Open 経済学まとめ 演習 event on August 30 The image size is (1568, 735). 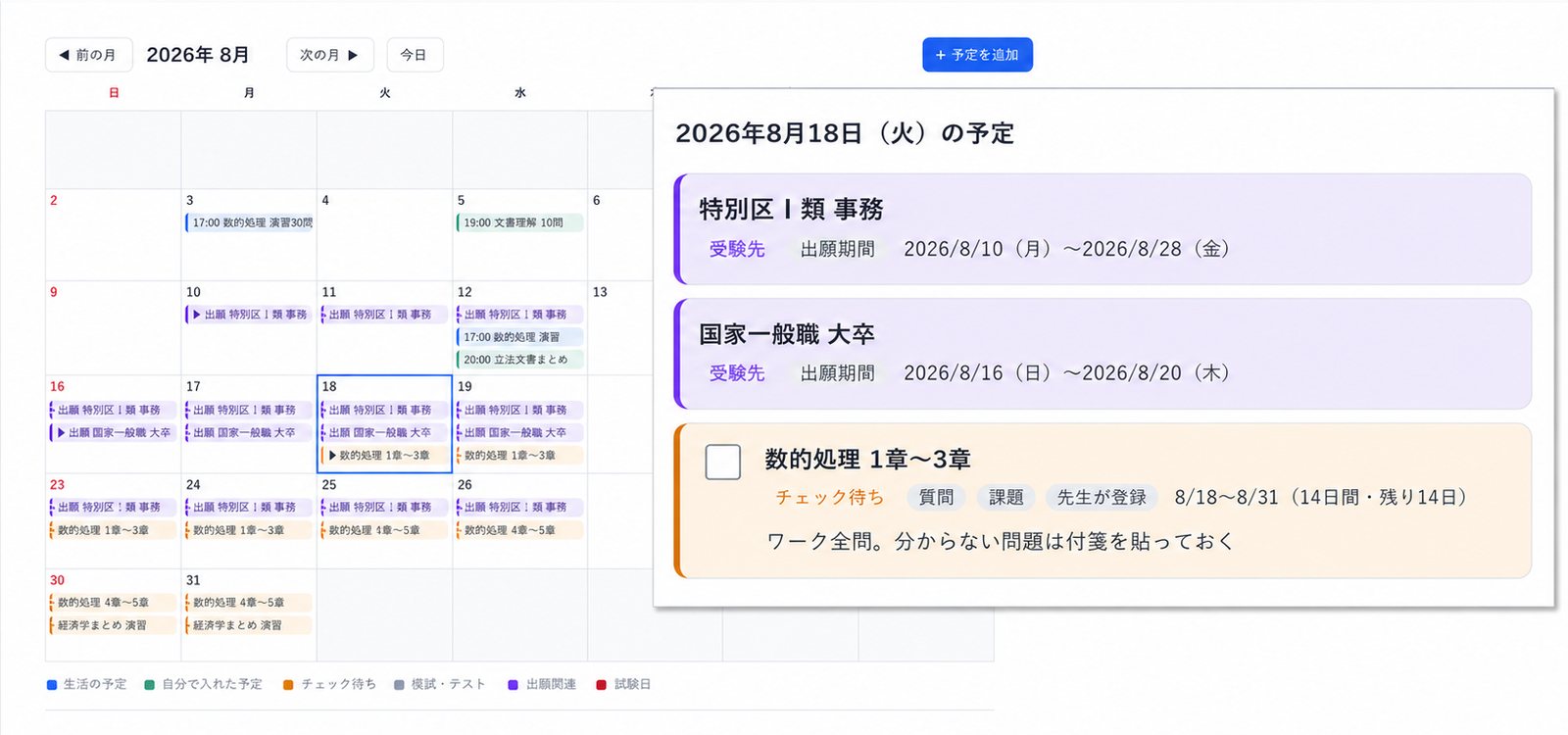[114, 625]
